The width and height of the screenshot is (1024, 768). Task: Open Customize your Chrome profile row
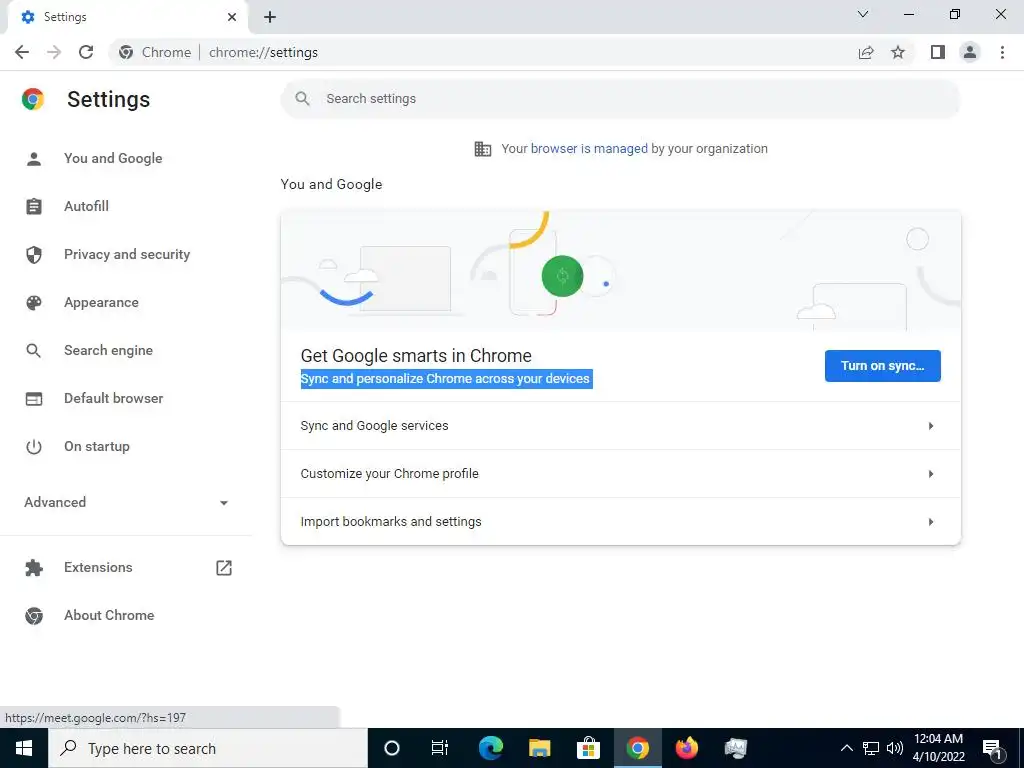(620, 473)
